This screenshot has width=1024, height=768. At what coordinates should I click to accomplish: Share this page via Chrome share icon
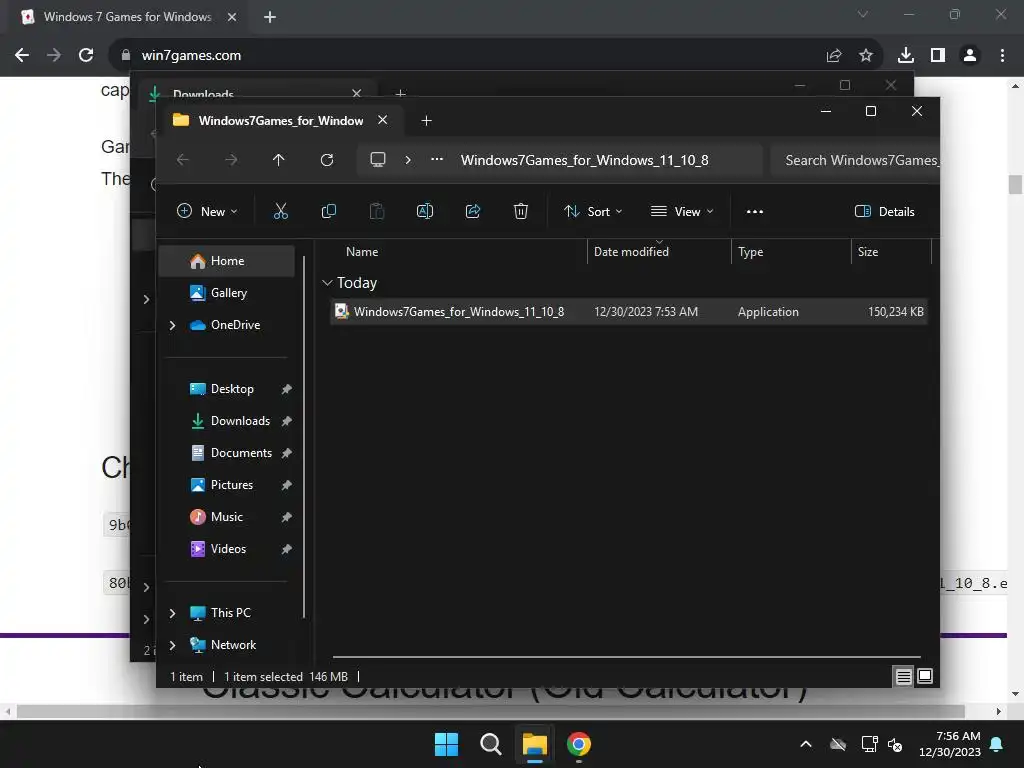click(834, 56)
